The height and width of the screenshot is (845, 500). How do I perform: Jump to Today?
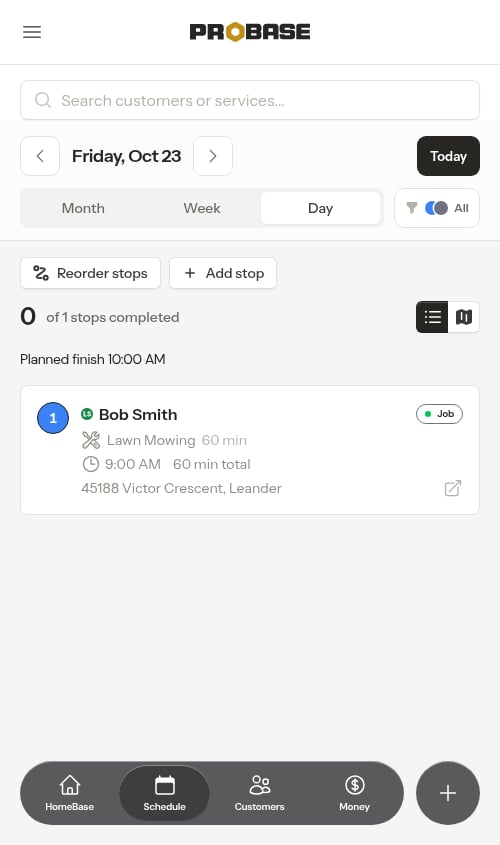(x=448, y=156)
